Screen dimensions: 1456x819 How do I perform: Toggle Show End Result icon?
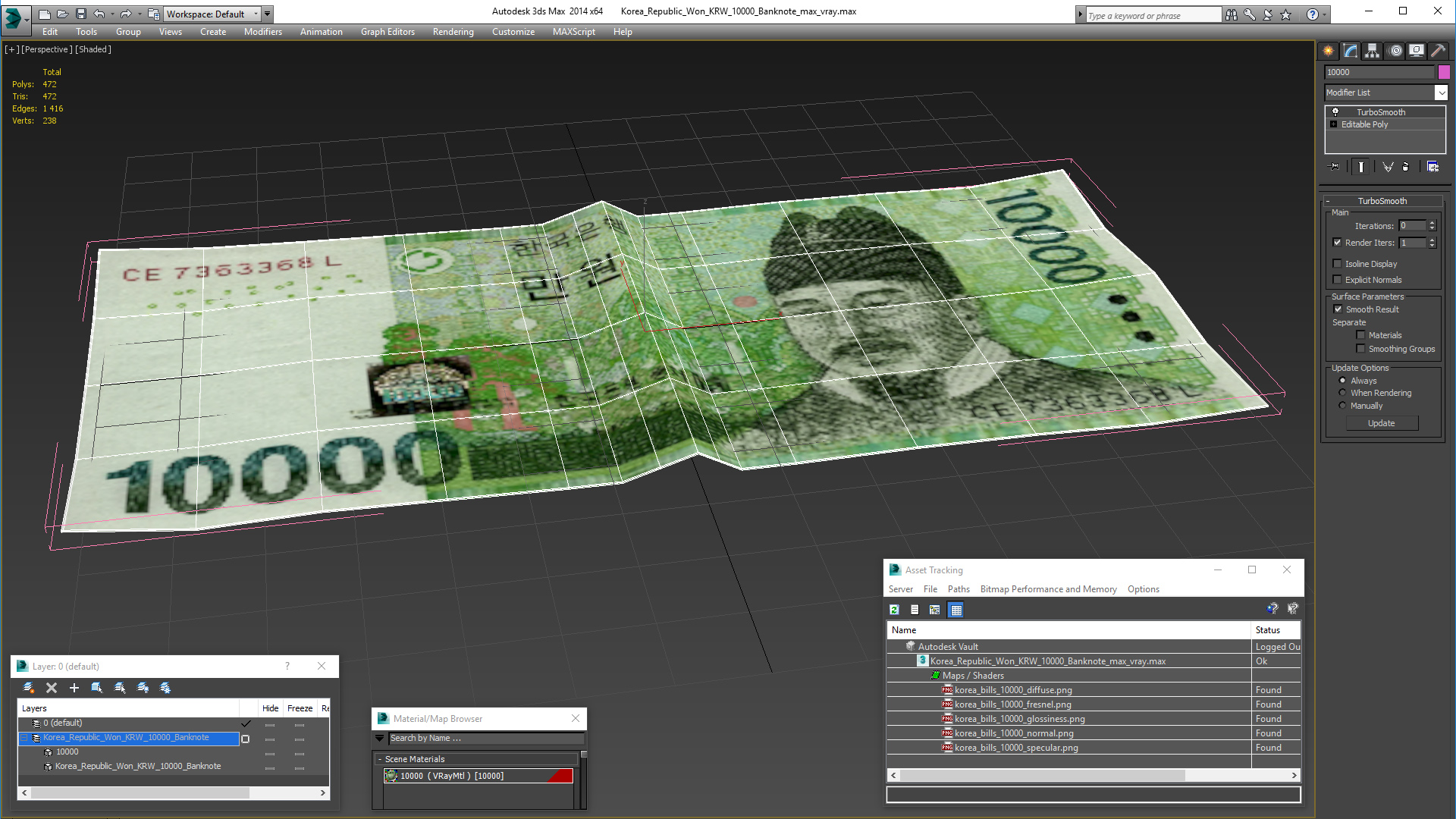point(1361,167)
